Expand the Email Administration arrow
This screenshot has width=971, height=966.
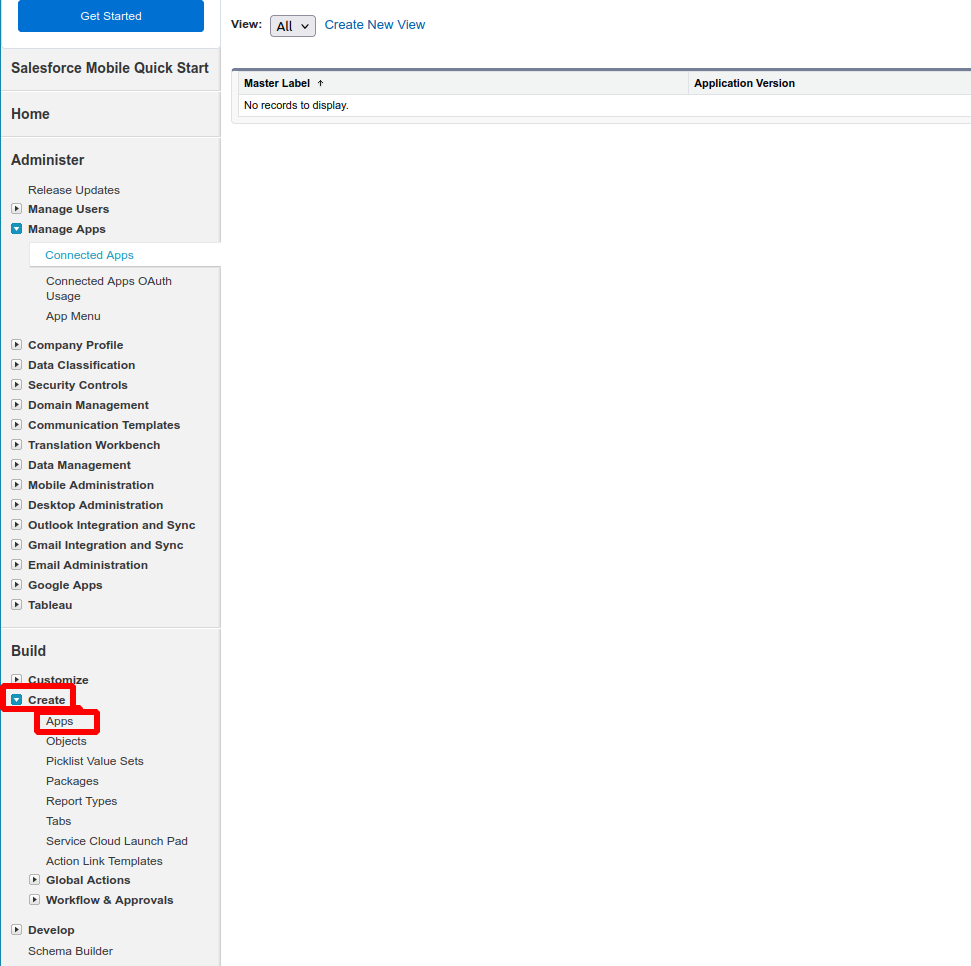(17, 565)
